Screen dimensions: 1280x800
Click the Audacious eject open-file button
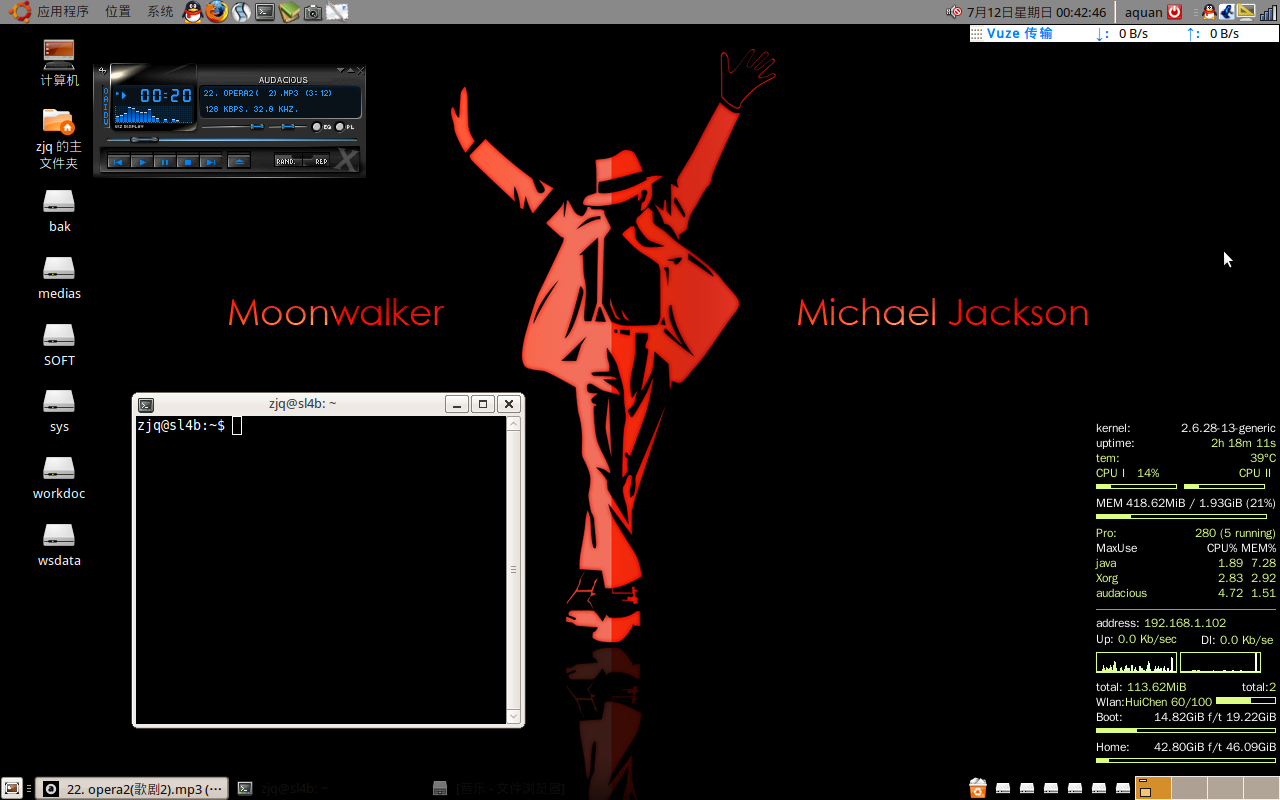pyautogui.click(x=239, y=163)
